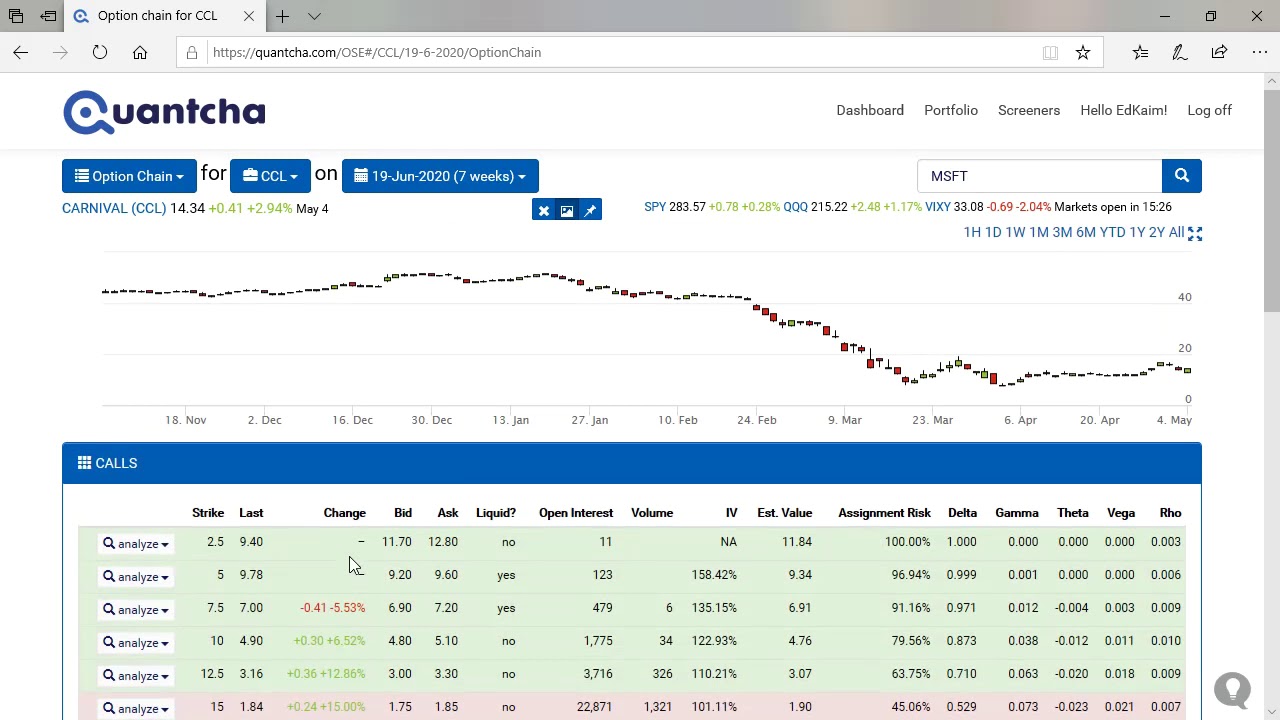Click the search magnifier button next to MSFT

pyautogui.click(x=1181, y=176)
